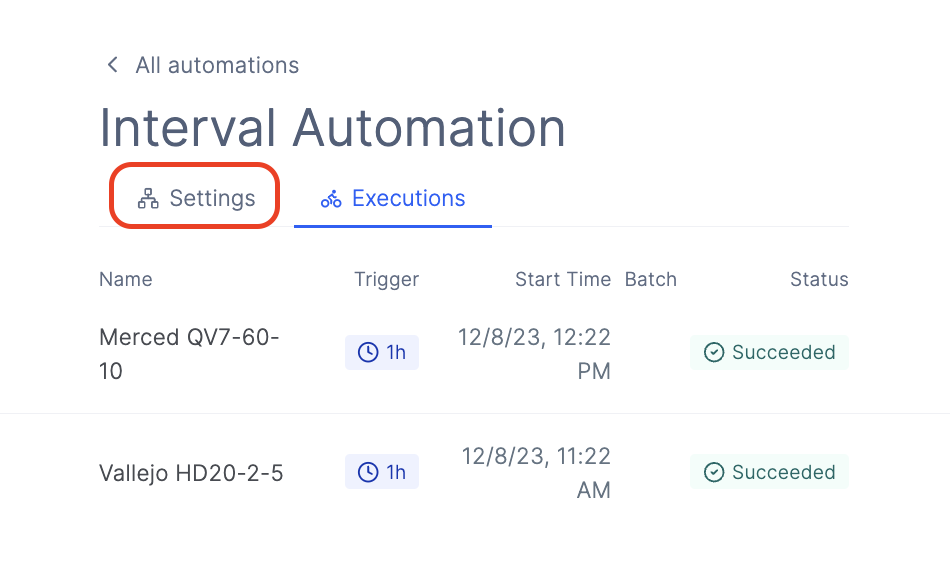Click the Executions tab bicycle icon

click(331, 199)
